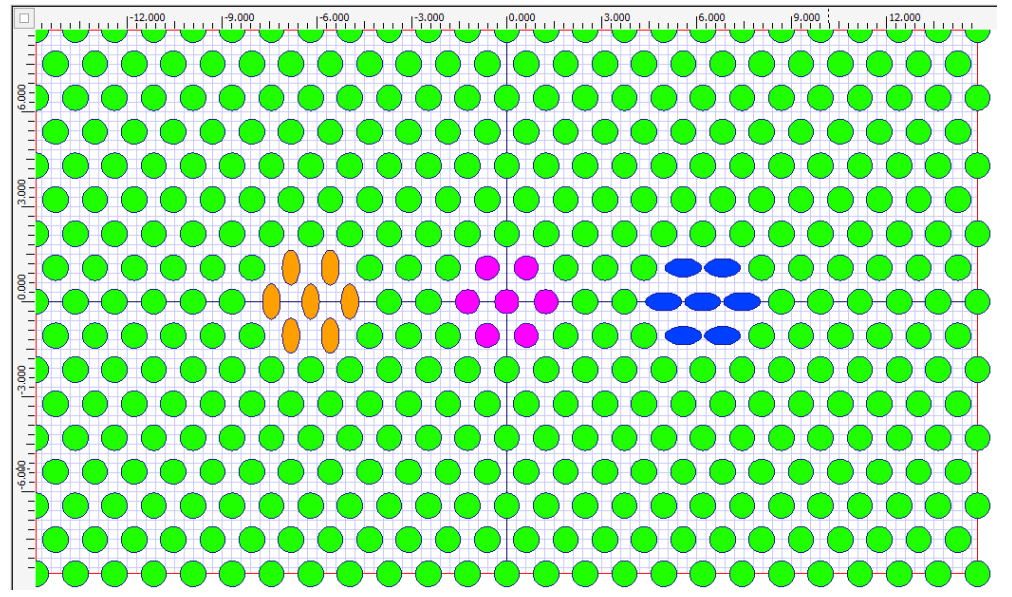1012x597 pixels.
Task: Click the -3.000 mark on the horizontal ruler
Action: pyautogui.click(x=429, y=17)
